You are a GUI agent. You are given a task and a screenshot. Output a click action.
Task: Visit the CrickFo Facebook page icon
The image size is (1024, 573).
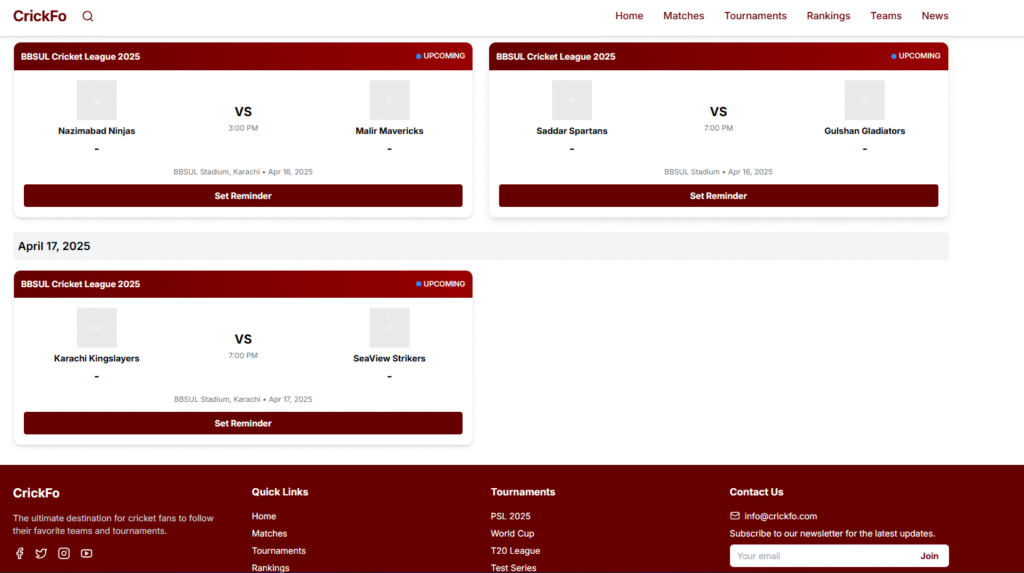click(19, 553)
